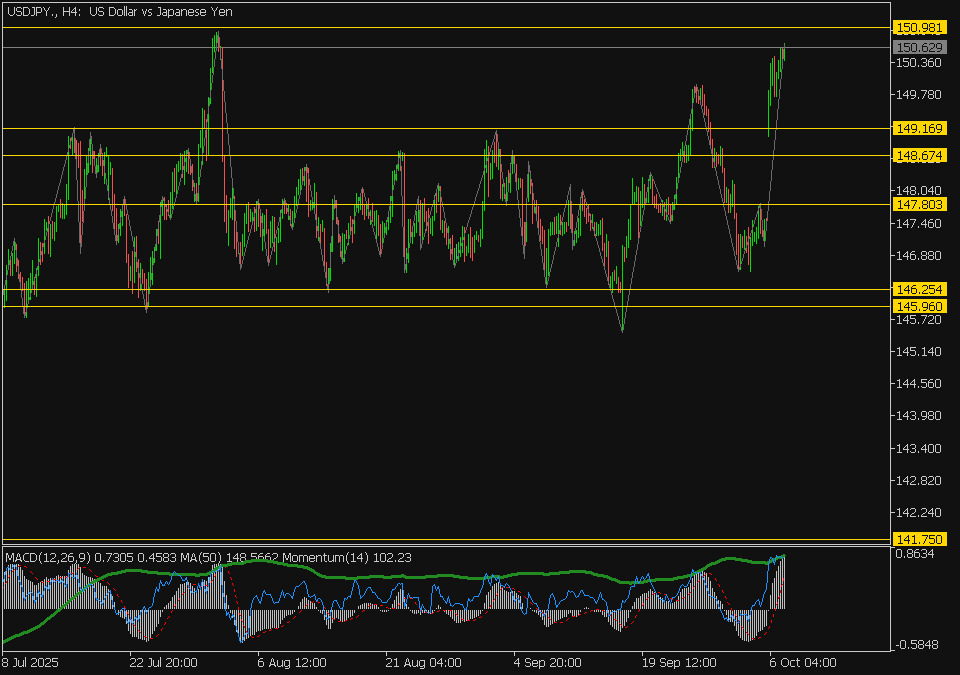Click the 147.803 price level label
Screen dimensions: 960x675
tap(920, 204)
